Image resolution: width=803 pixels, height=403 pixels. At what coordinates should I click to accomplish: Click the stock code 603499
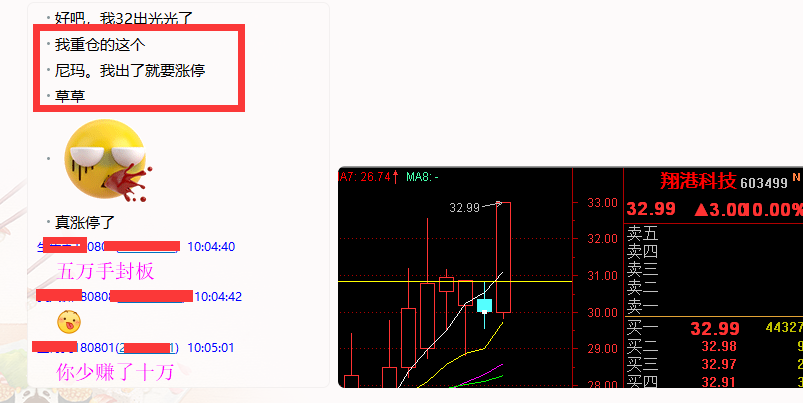point(764,182)
